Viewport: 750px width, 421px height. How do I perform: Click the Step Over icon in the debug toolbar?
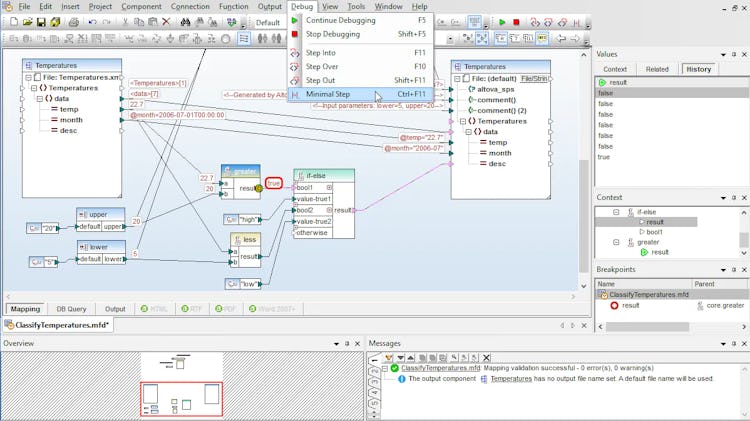(549, 22)
